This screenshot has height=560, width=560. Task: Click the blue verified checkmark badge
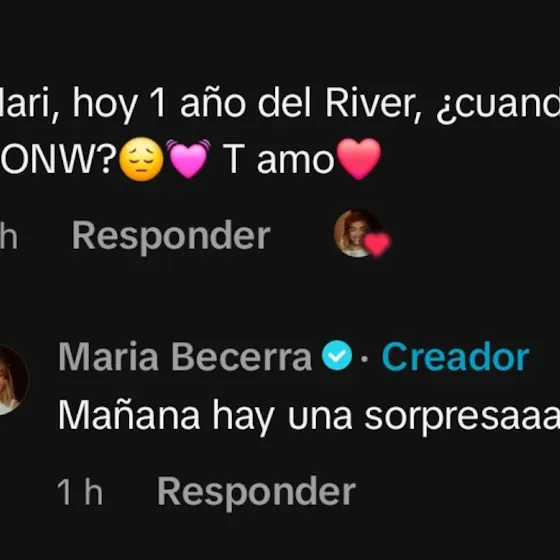[337, 355]
